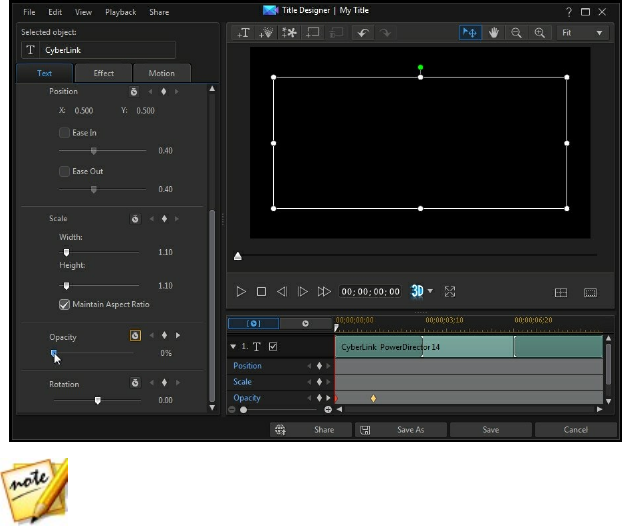The height and width of the screenshot is (526, 622).
Task: Open the 3D mode dropdown arrow
Action: tap(430, 291)
